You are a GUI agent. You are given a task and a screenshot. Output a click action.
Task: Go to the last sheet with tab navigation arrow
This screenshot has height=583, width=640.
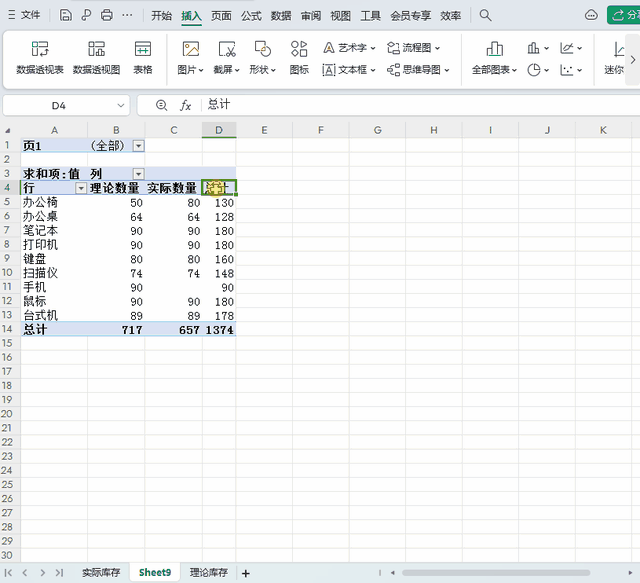pos(59,573)
